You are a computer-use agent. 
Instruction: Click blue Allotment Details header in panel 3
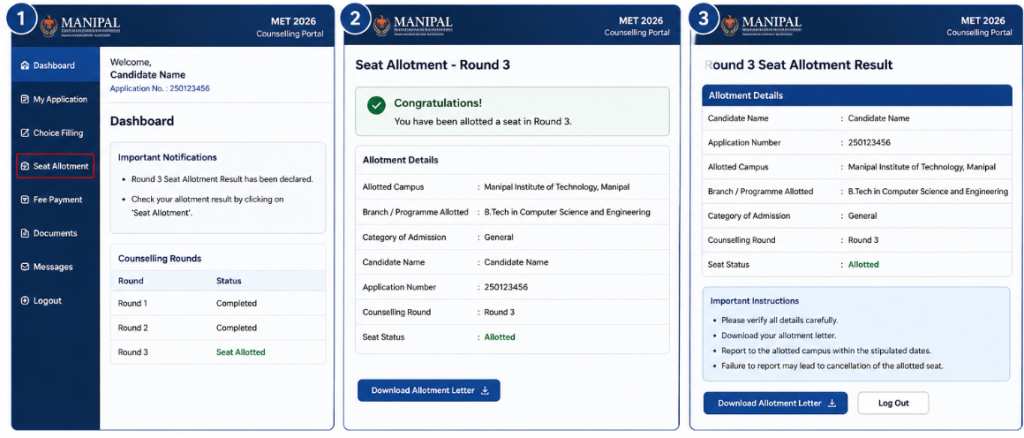(x=856, y=95)
